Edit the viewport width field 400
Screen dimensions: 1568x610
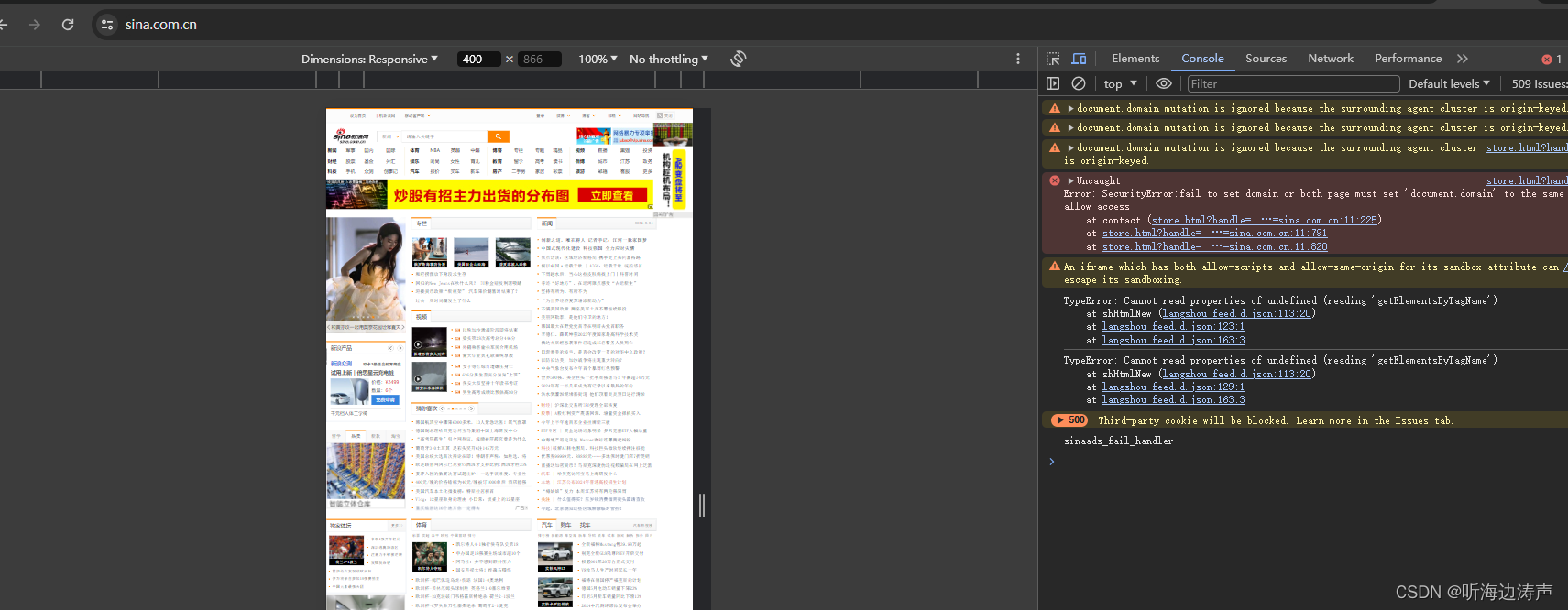(x=479, y=59)
